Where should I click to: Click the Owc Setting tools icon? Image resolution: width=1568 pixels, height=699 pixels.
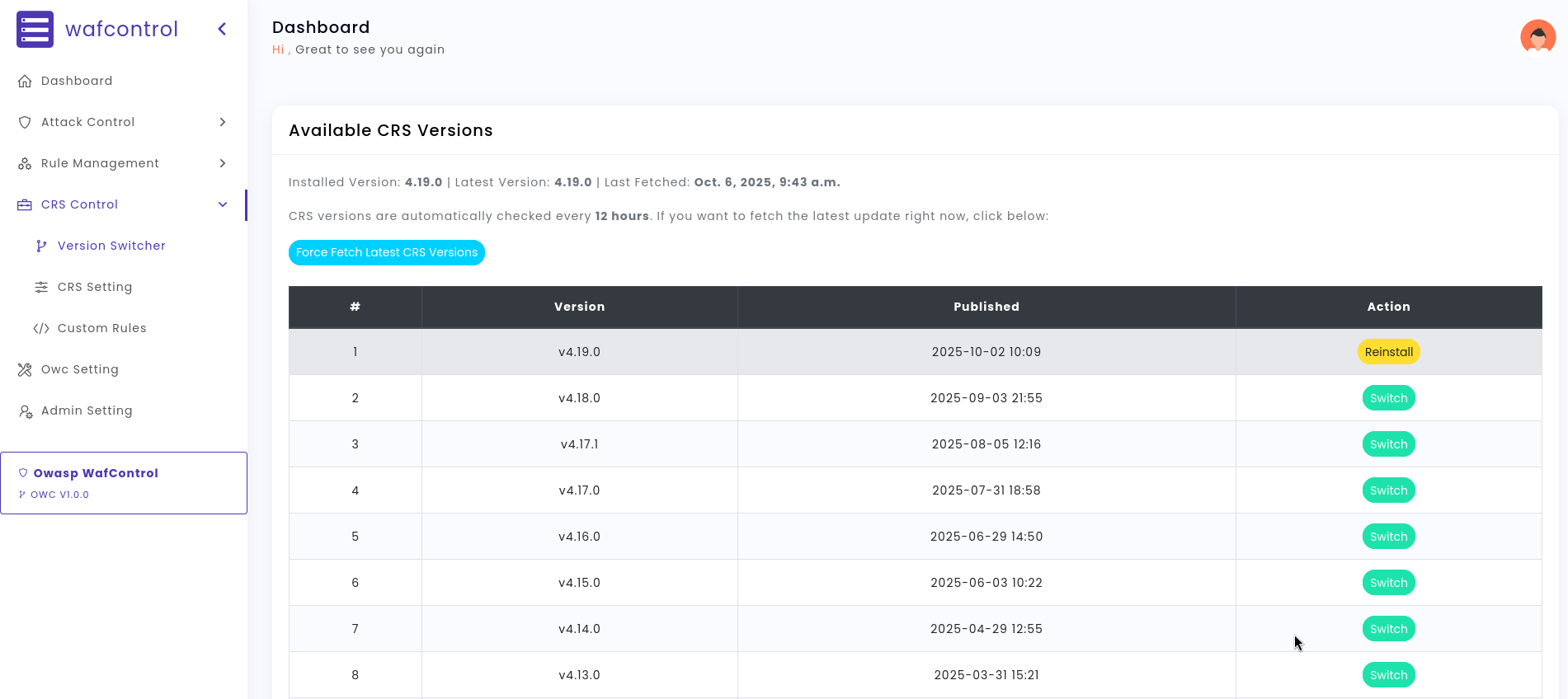[25, 369]
